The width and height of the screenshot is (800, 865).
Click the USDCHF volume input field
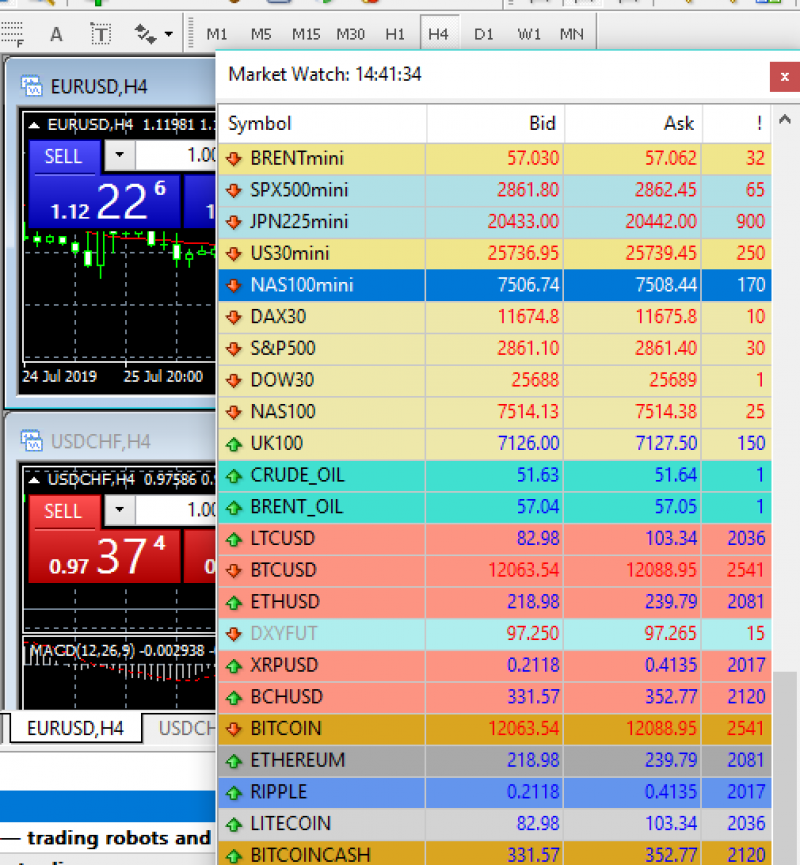[176, 509]
